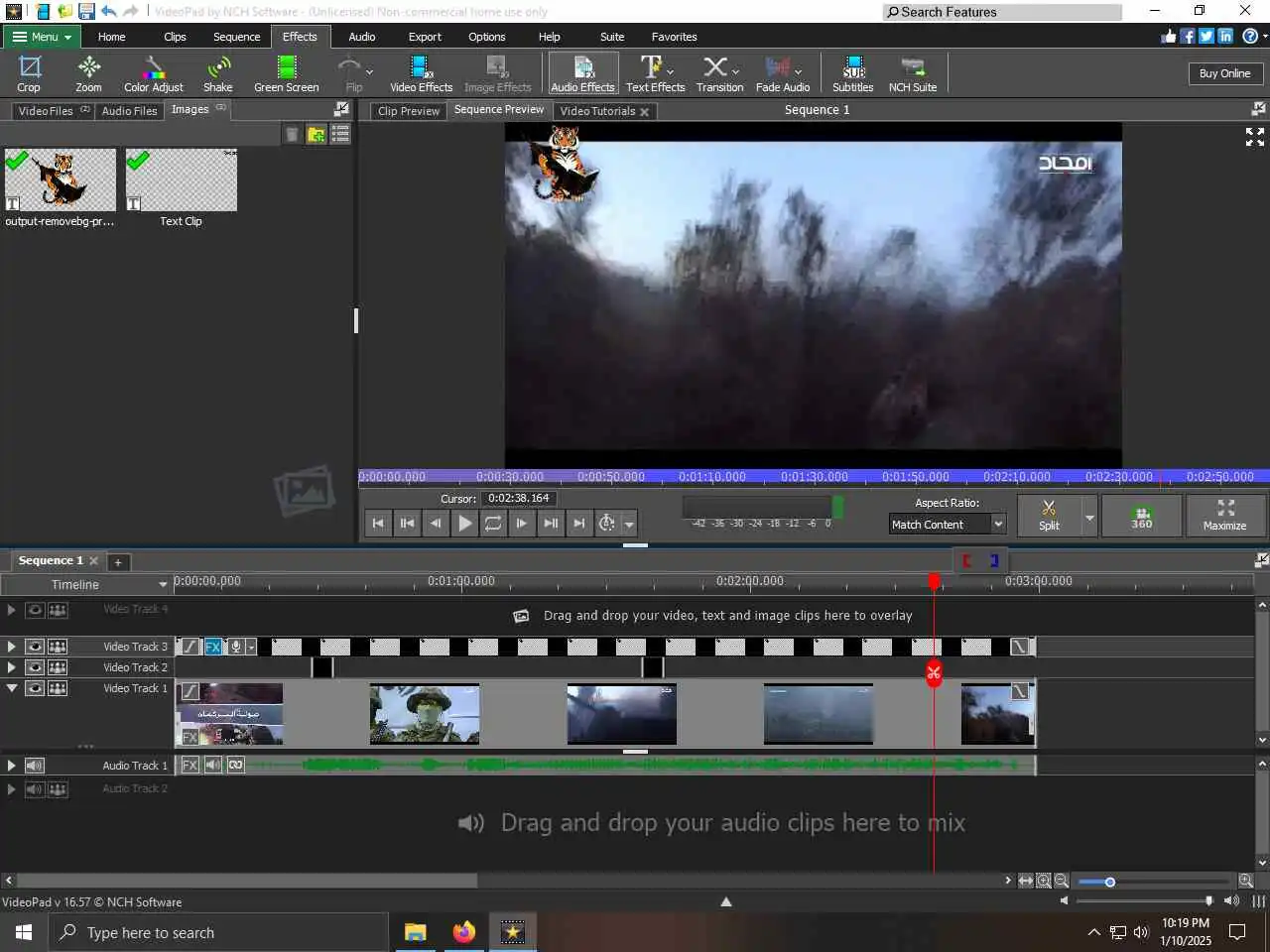
Task: Mute Audio Track 2
Action: [x=35, y=789]
